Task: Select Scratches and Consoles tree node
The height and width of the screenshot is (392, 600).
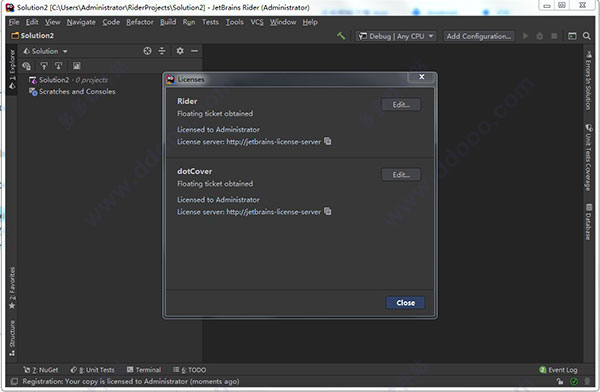Action: (72, 91)
